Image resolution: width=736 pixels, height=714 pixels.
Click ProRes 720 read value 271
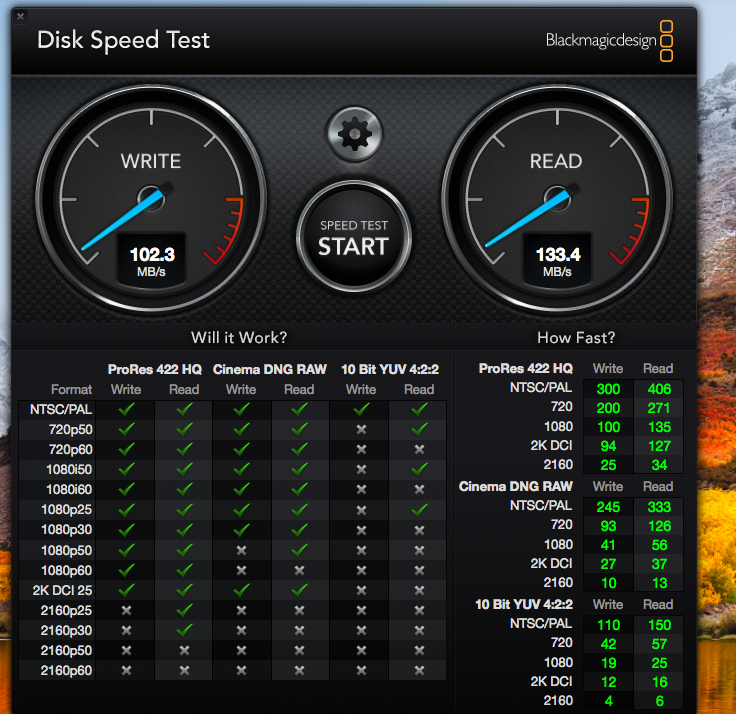tap(659, 408)
